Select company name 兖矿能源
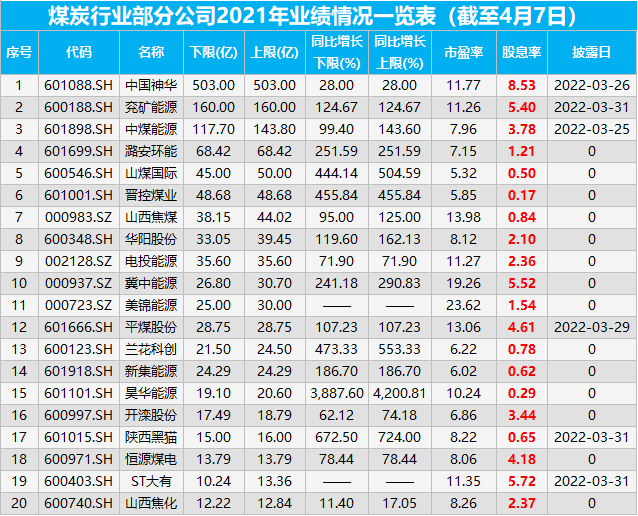This screenshot has width=638, height=516. (x=151, y=107)
